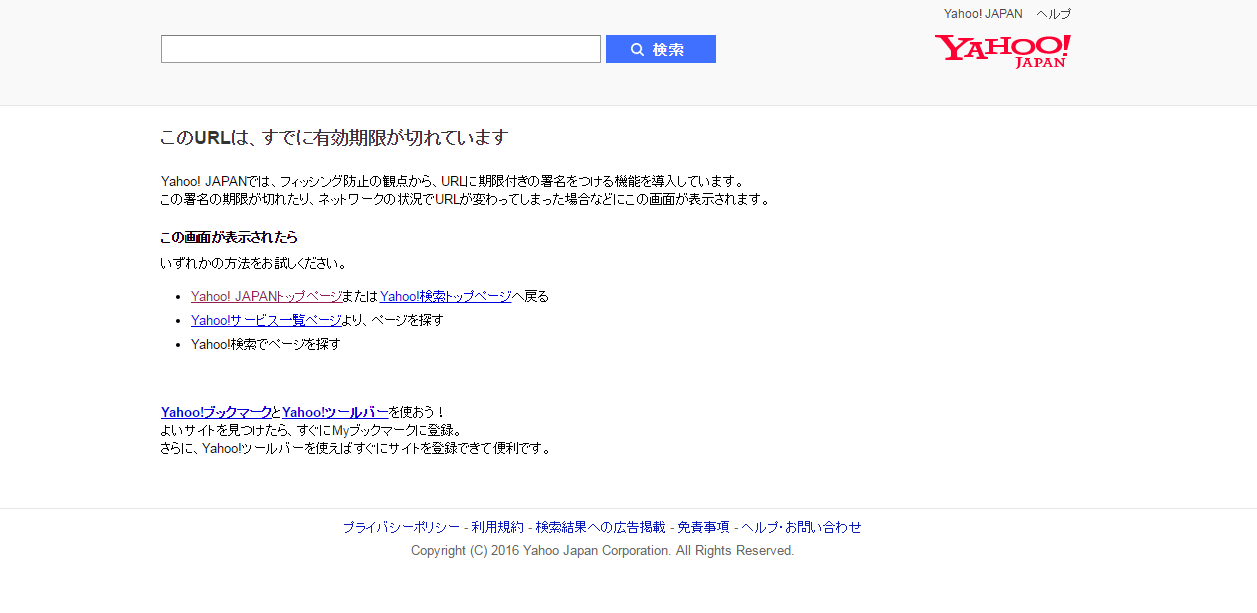This screenshot has width=1257, height=613.
Task: Go to Yahoo! JAPANトップページ link
Action: (266, 296)
